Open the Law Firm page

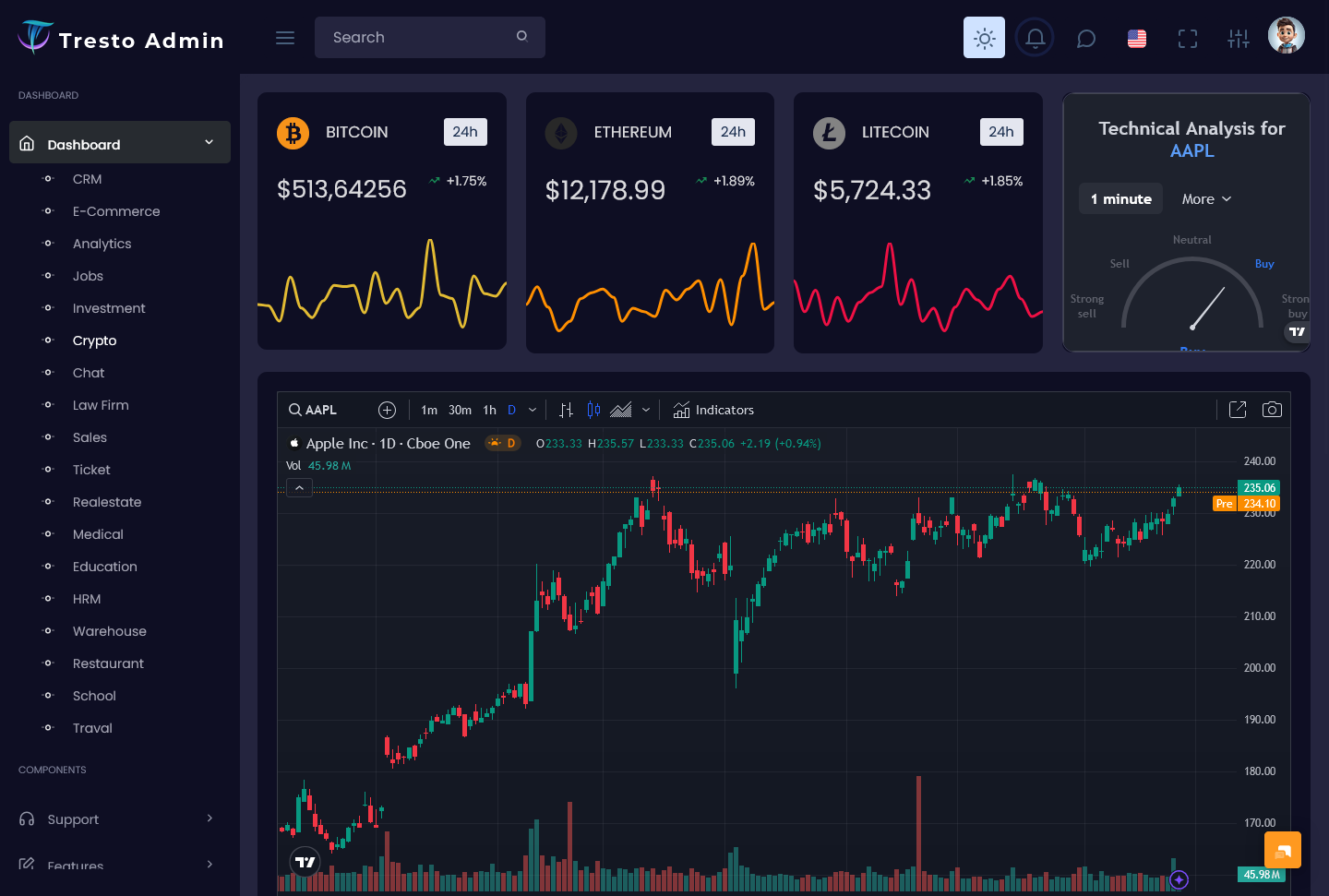point(101,405)
